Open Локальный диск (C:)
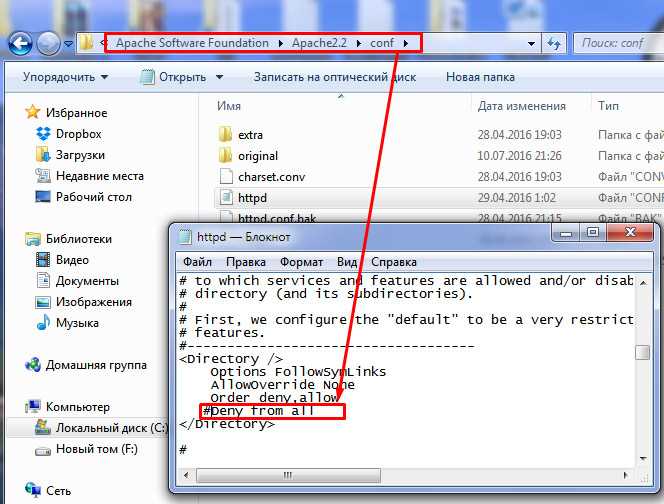 (x=112, y=428)
